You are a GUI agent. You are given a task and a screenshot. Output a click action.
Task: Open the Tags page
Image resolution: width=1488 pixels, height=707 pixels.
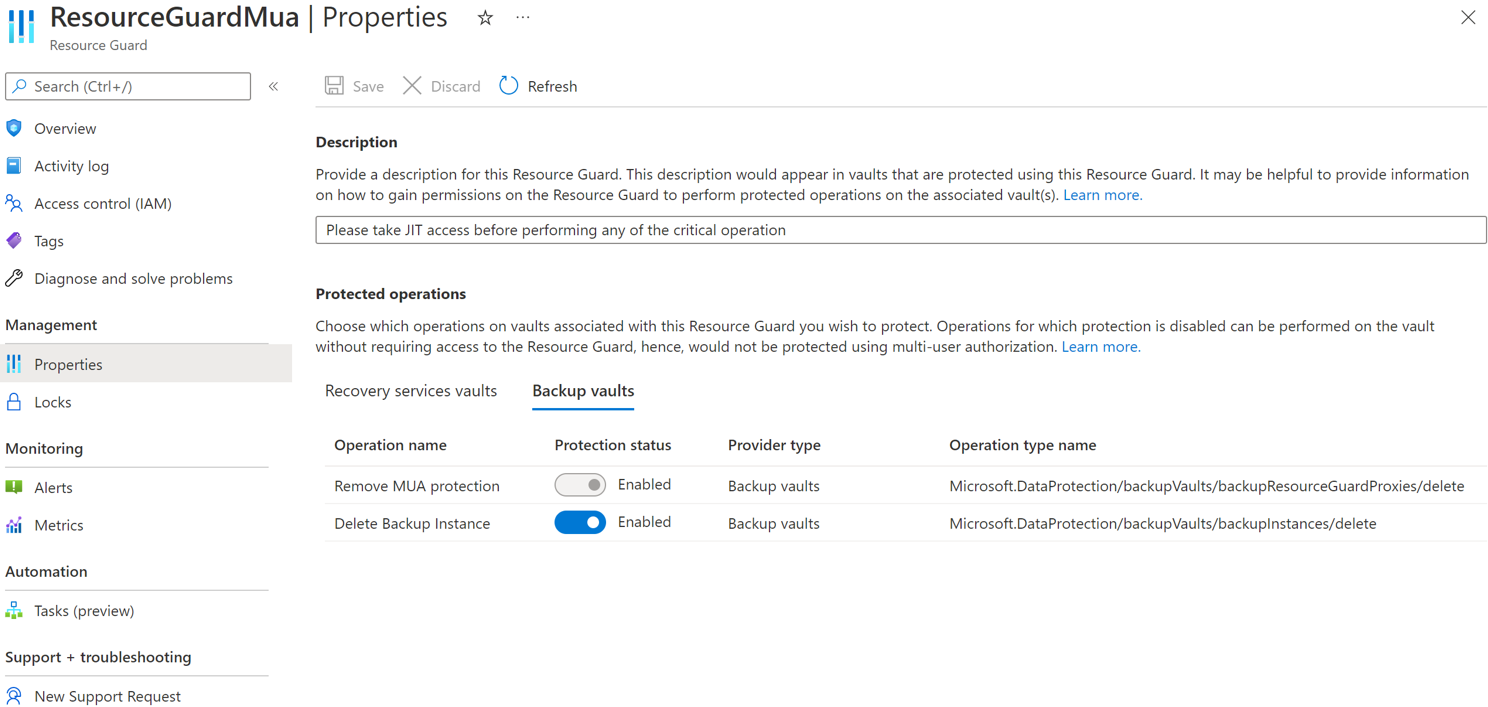(50, 240)
